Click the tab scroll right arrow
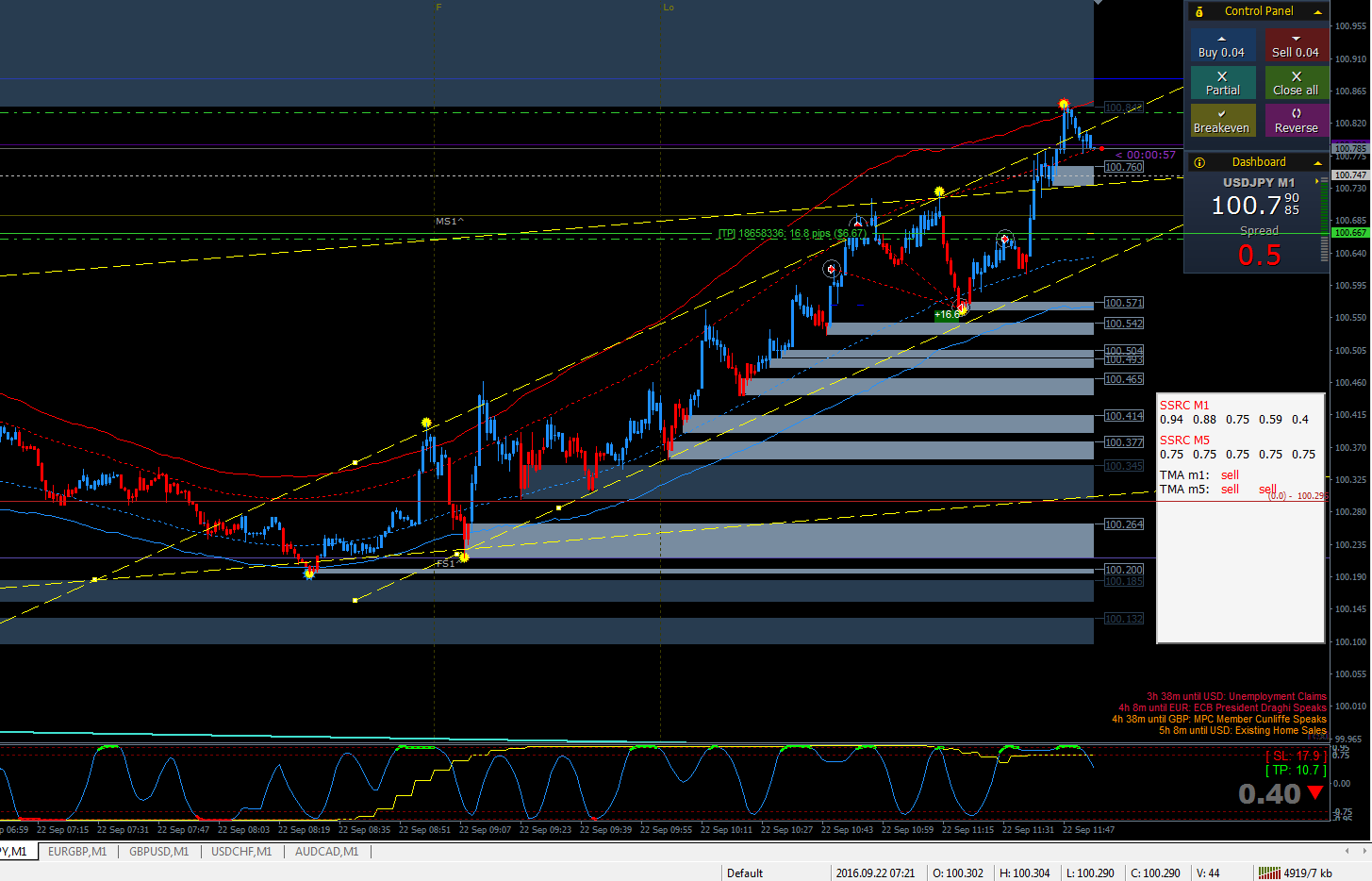Screen dimensions: 1372x881 1364,851
